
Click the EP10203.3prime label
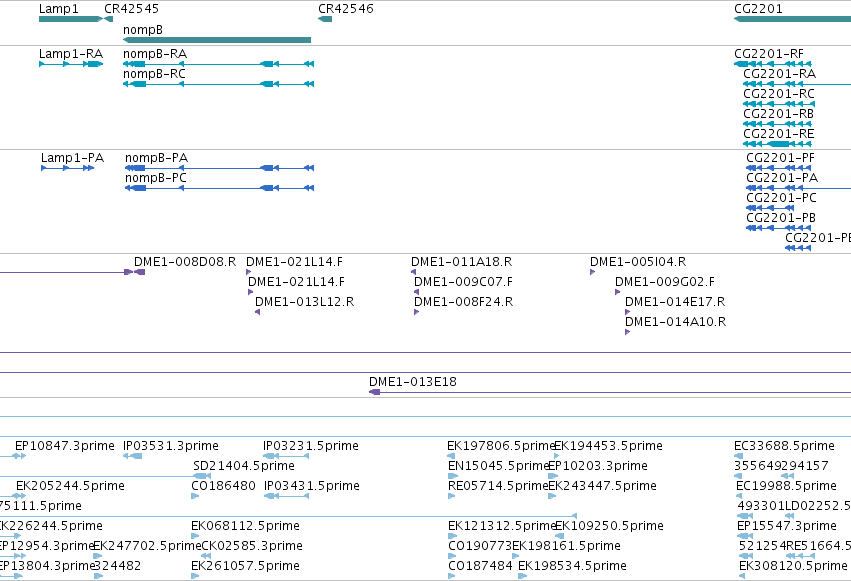(598, 466)
